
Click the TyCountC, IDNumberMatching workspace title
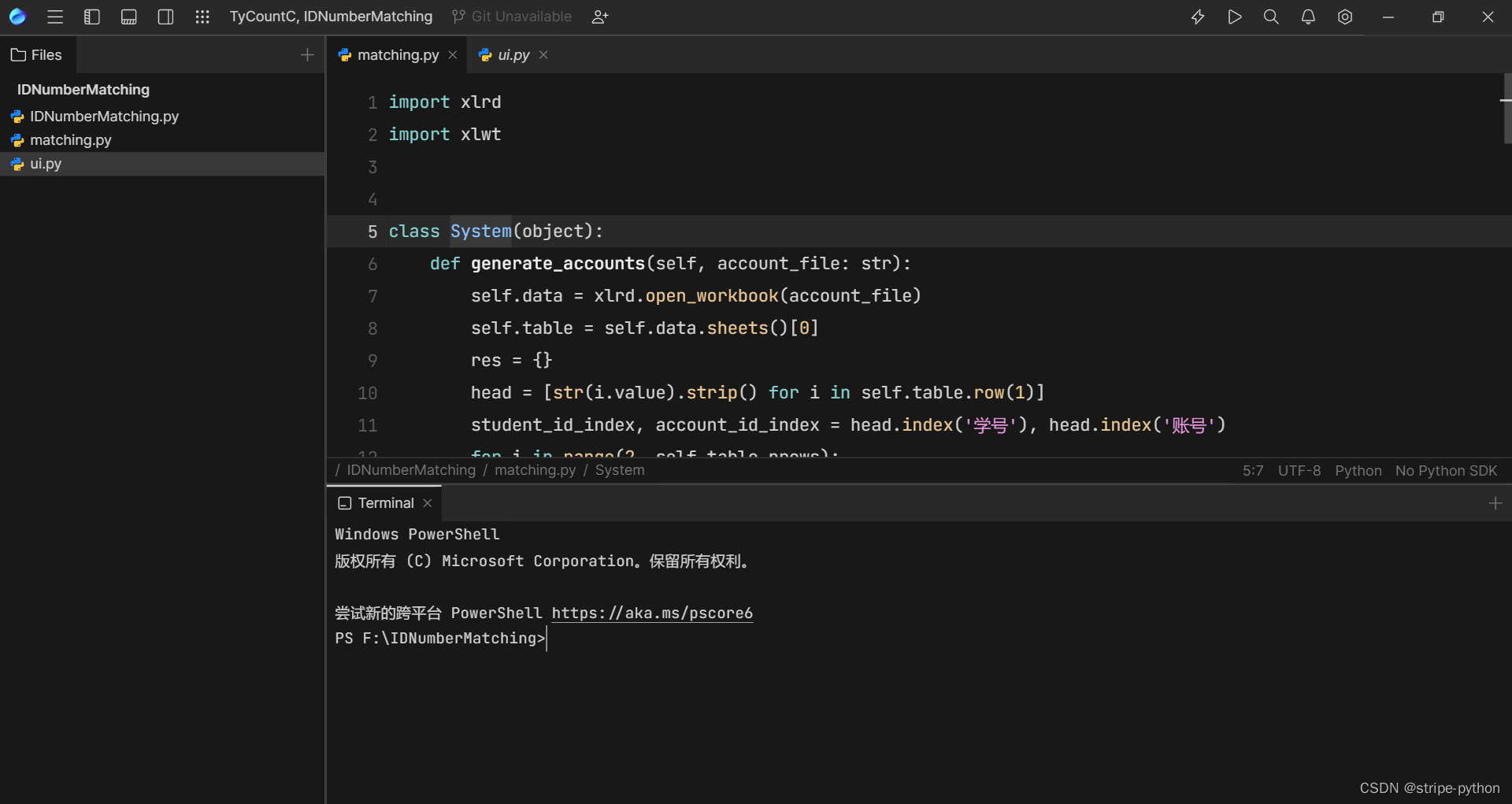331,17
